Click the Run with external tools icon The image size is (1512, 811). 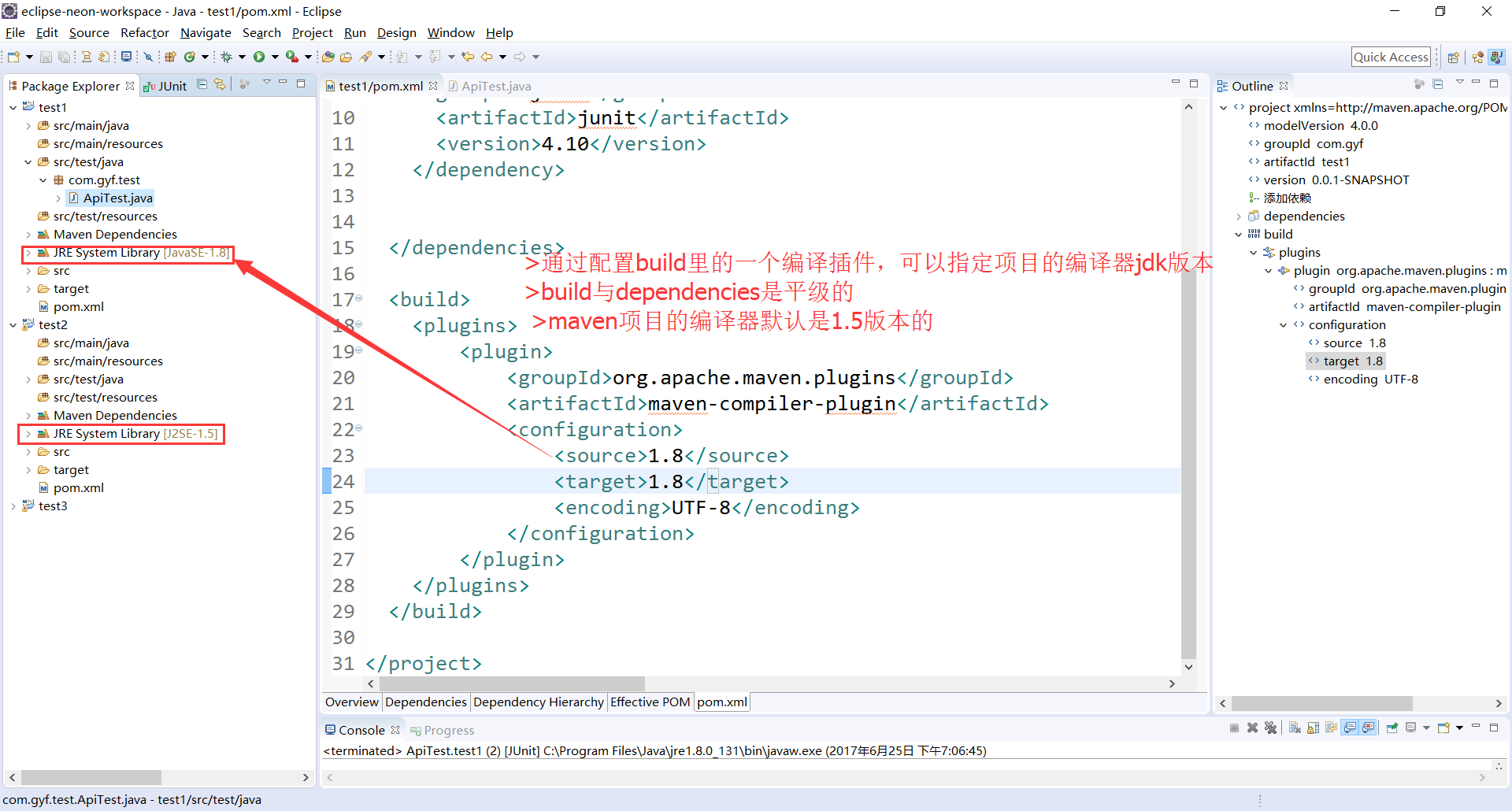point(292,57)
